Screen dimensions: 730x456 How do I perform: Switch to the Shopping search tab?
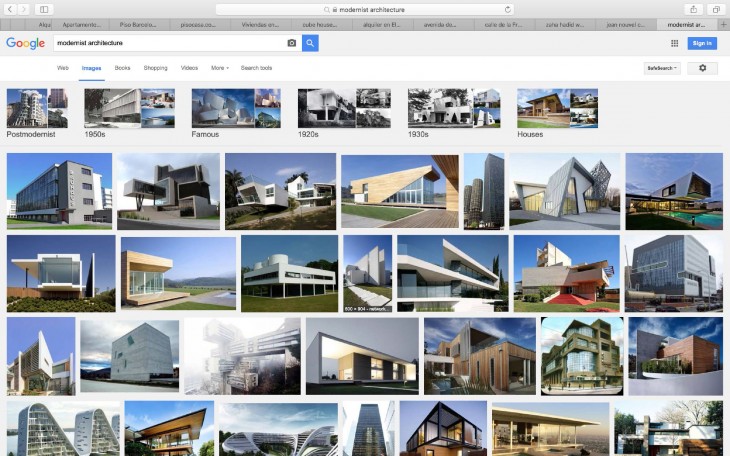(x=155, y=68)
